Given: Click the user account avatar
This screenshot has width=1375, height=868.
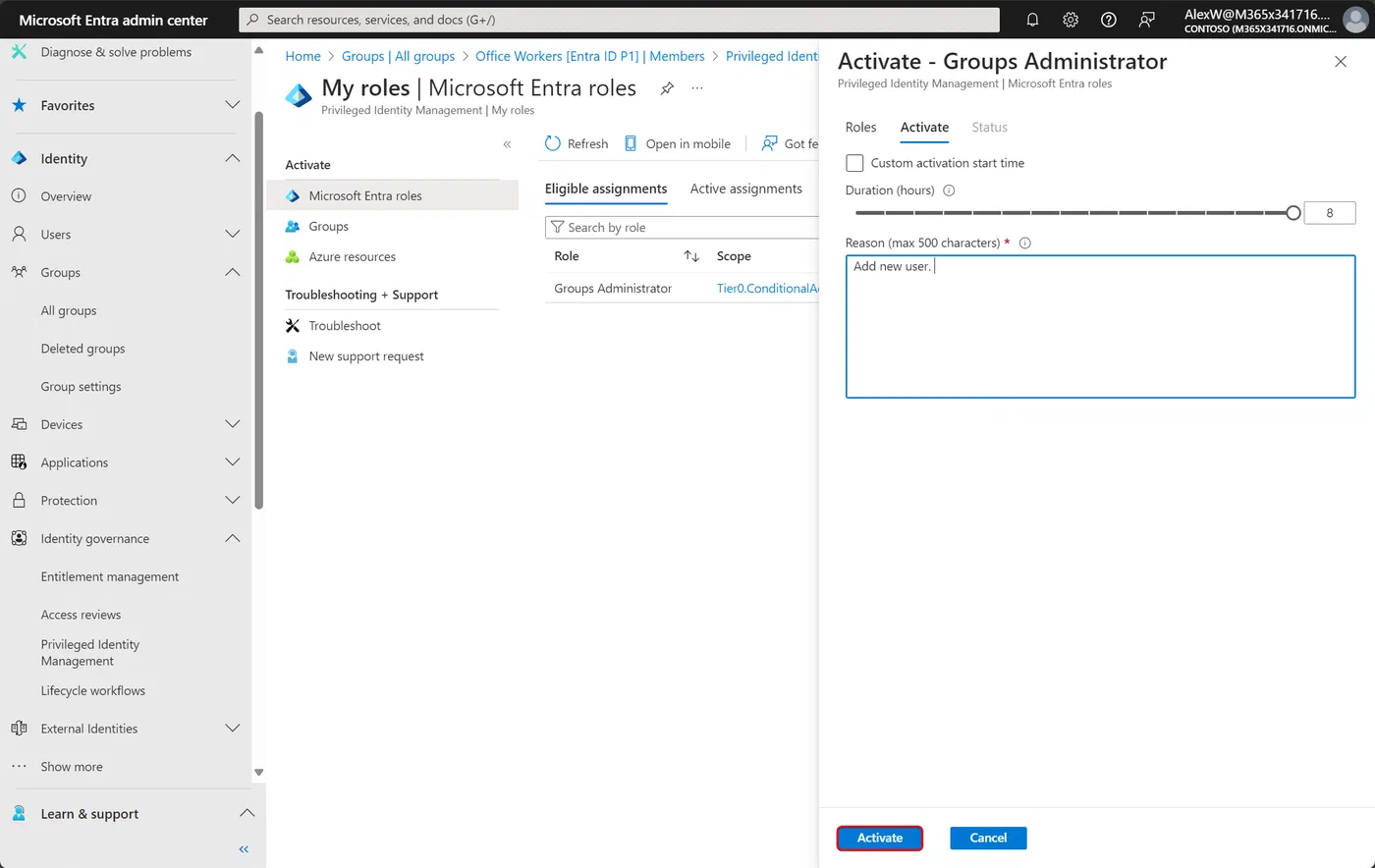Looking at the screenshot, I should tap(1354, 20).
